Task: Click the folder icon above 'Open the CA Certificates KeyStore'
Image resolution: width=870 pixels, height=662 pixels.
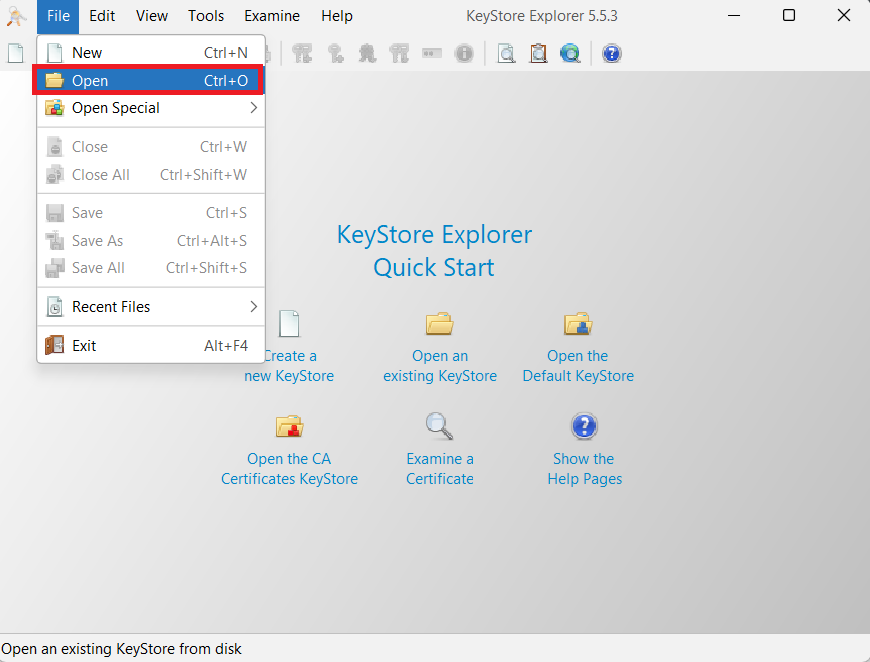Action: 289,427
